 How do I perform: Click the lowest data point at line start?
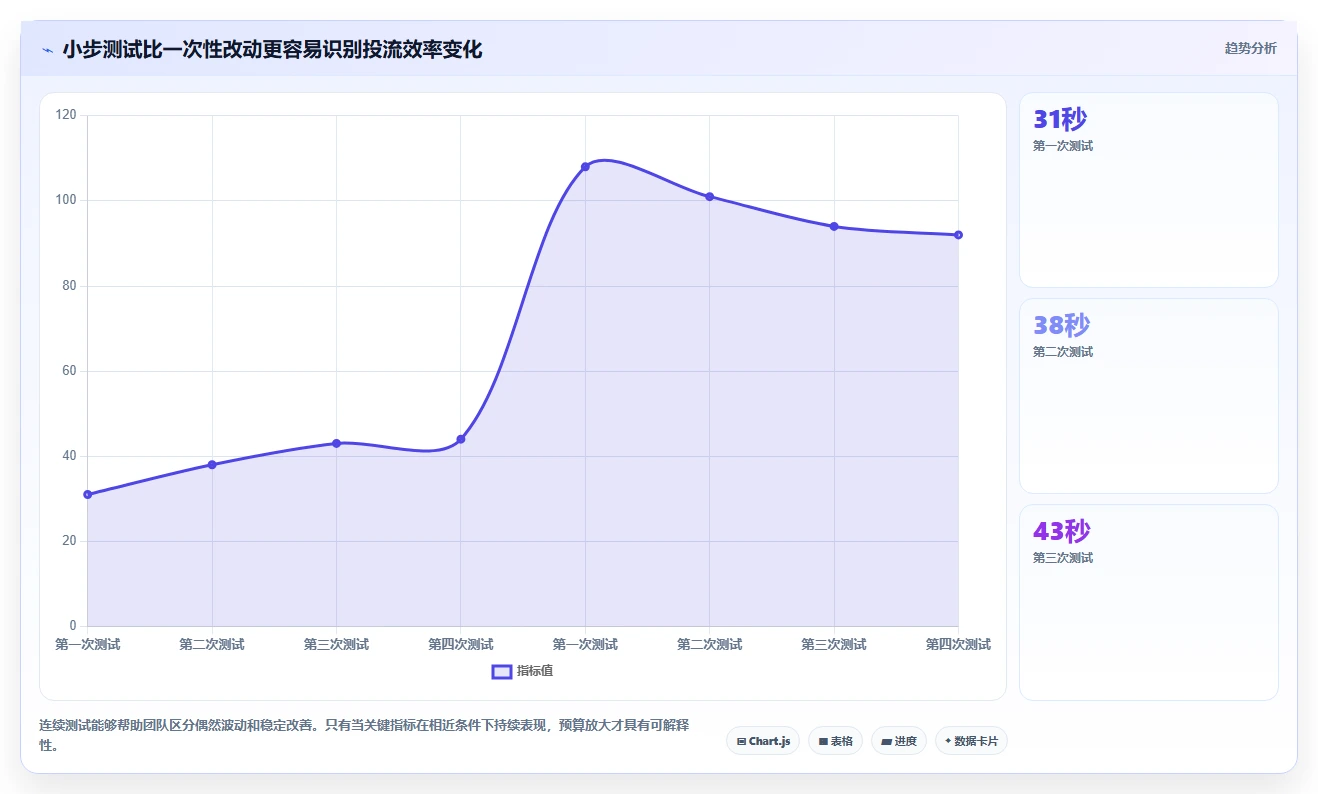(88, 494)
